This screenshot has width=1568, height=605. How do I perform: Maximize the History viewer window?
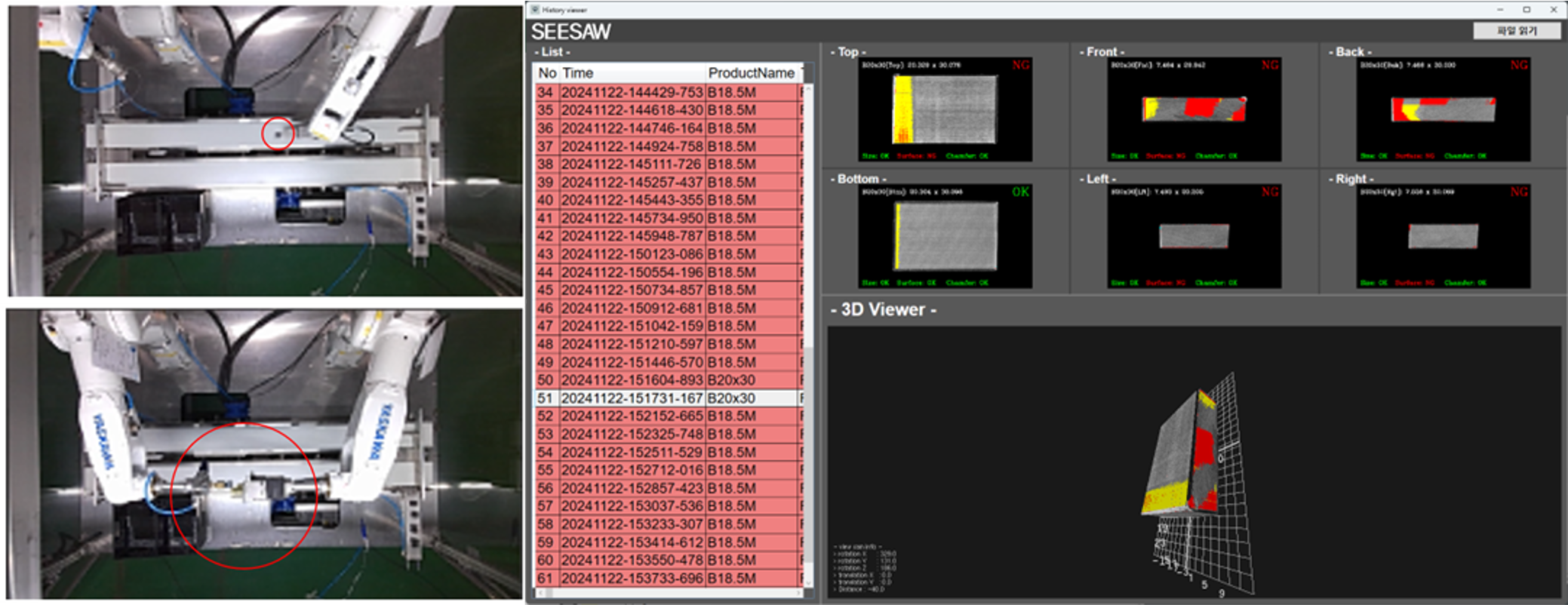point(1526,10)
